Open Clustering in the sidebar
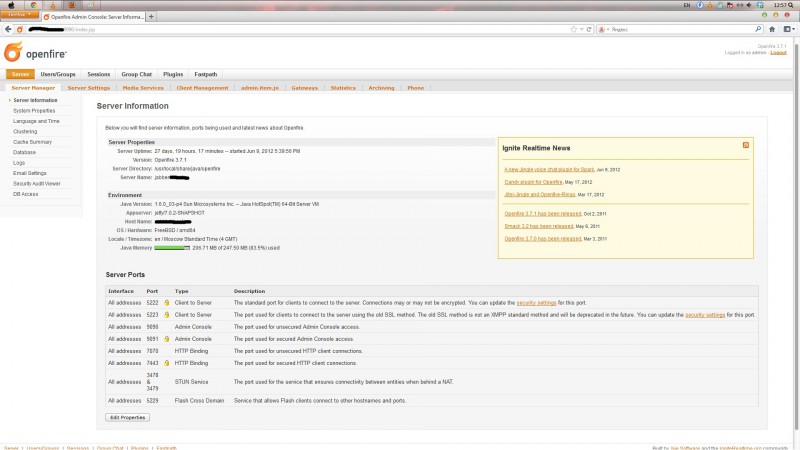 click(x=25, y=132)
